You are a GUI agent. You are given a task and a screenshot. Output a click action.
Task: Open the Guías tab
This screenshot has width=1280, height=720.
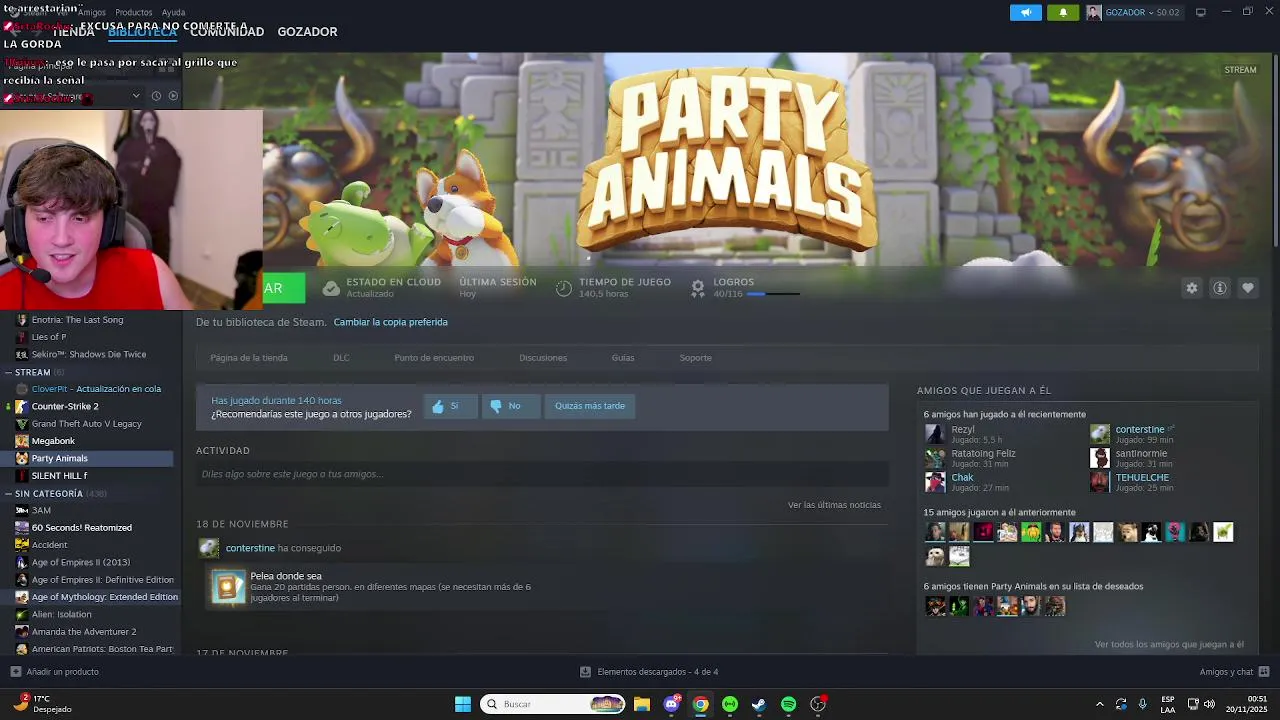[x=623, y=358]
